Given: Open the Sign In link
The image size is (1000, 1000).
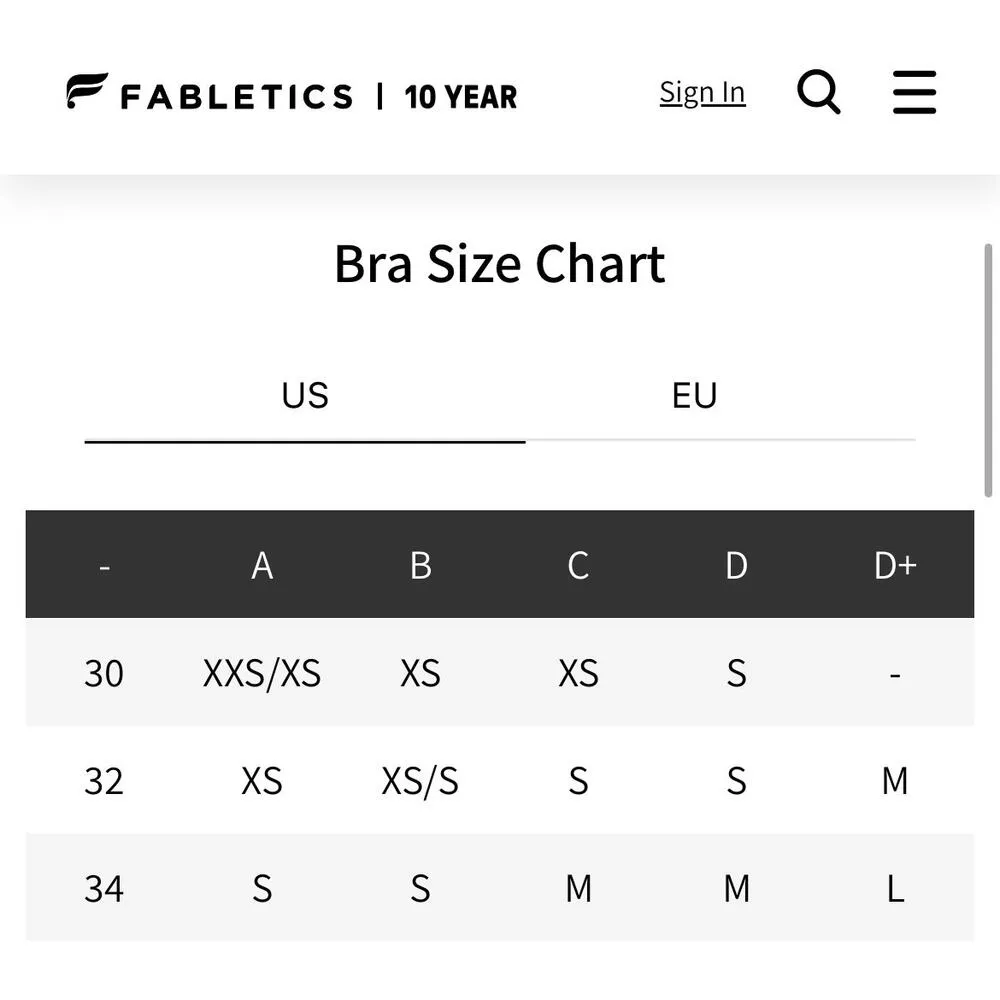Looking at the screenshot, I should [701, 90].
